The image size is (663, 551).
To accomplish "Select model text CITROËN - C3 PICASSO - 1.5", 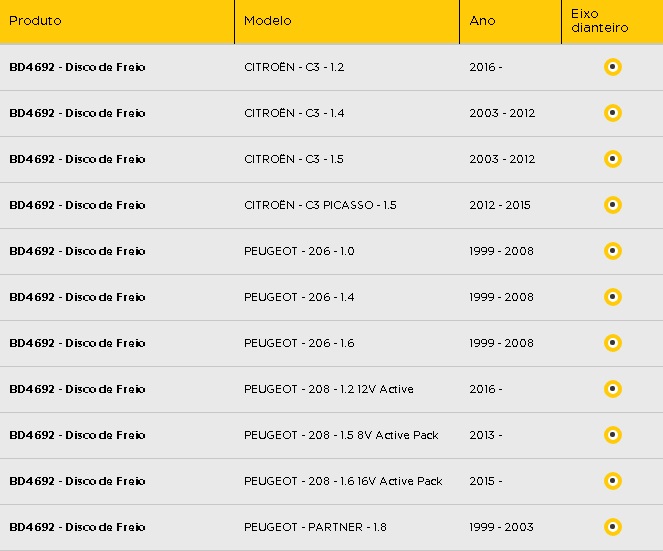I will 320,205.
